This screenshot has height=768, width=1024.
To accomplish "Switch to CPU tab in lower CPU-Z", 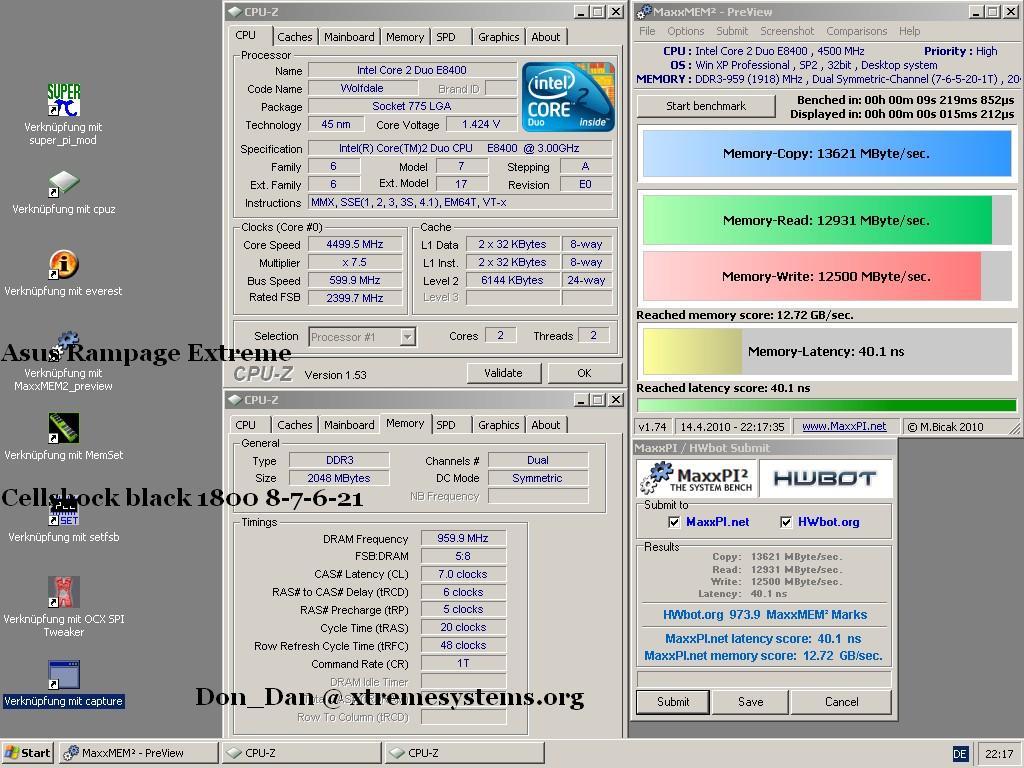I will point(246,425).
